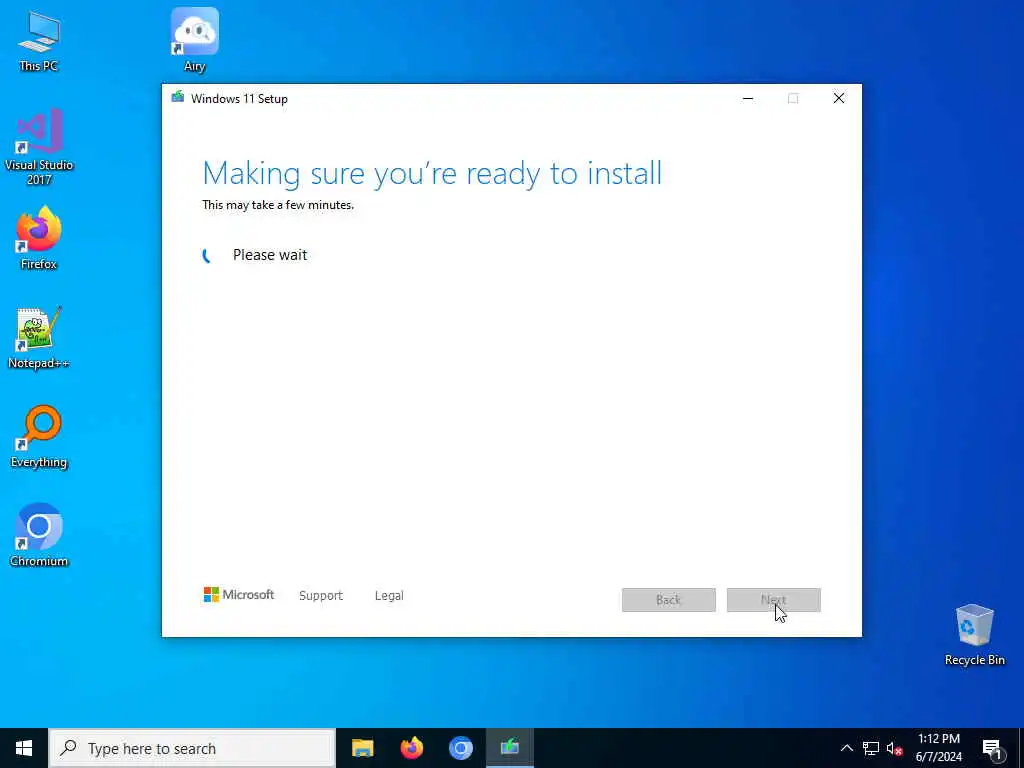Launch Chromium from the taskbar
The image size is (1024, 768).
(x=460, y=748)
